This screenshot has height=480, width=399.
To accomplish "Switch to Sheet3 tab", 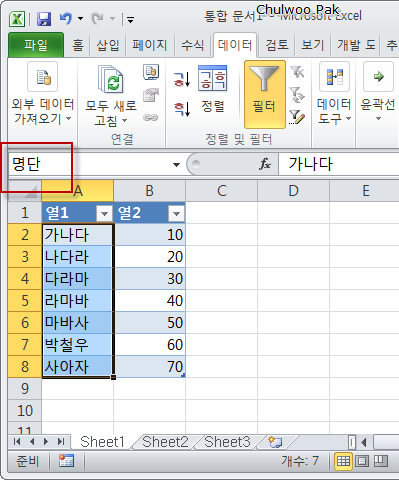I will coord(227,442).
